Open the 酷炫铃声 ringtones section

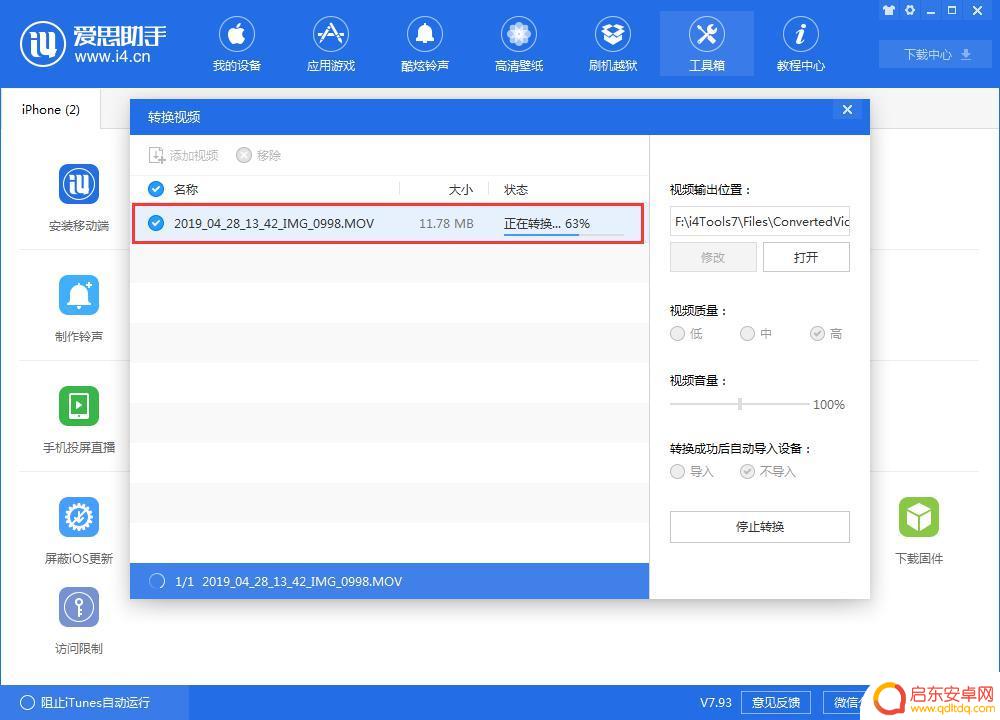[x=425, y=44]
